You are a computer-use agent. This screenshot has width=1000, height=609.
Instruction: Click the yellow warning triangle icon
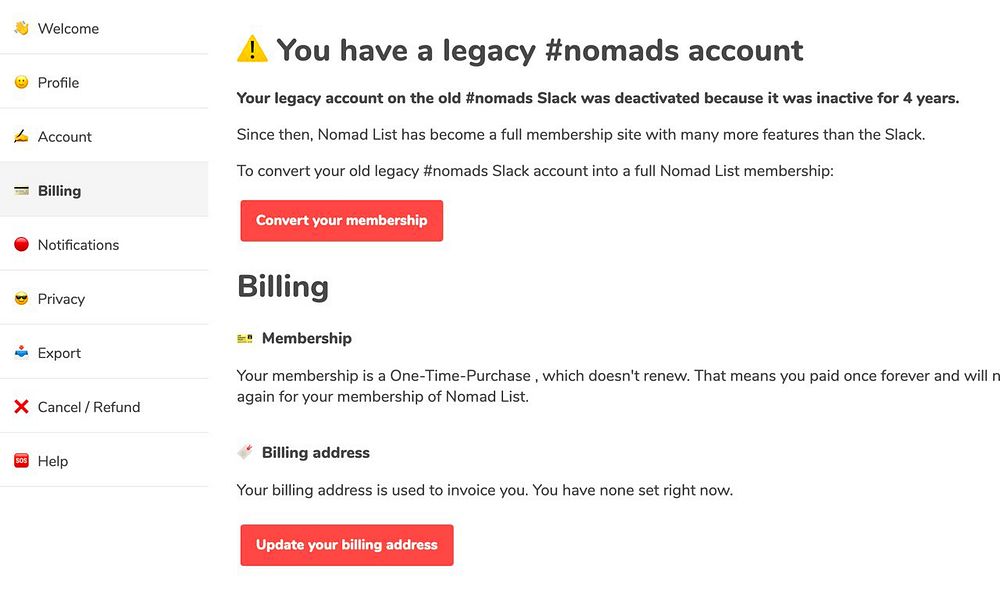coord(252,49)
